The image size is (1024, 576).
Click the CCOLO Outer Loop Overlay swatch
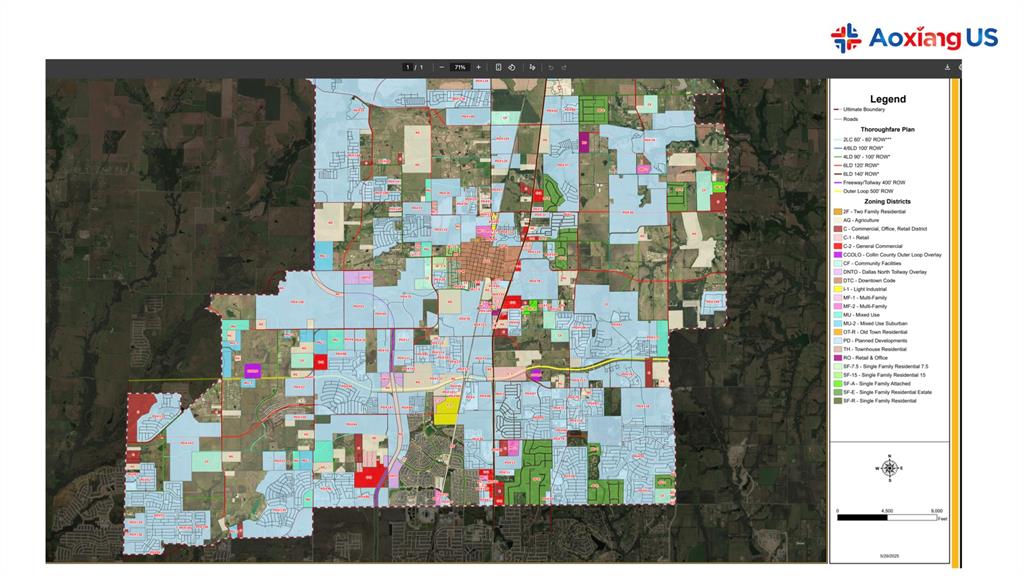pos(837,255)
